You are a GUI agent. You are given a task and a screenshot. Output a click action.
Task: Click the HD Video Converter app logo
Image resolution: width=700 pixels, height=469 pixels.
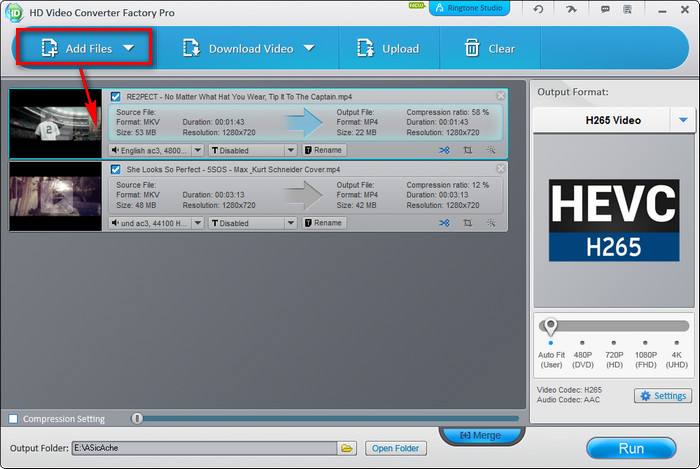(x=14, y=12)
